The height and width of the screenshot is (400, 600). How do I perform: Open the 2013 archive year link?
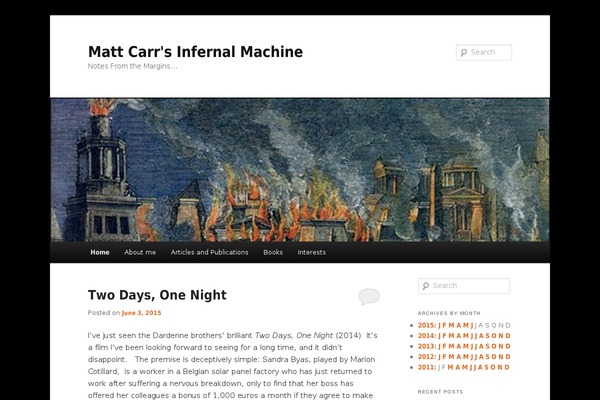(426, 346)
